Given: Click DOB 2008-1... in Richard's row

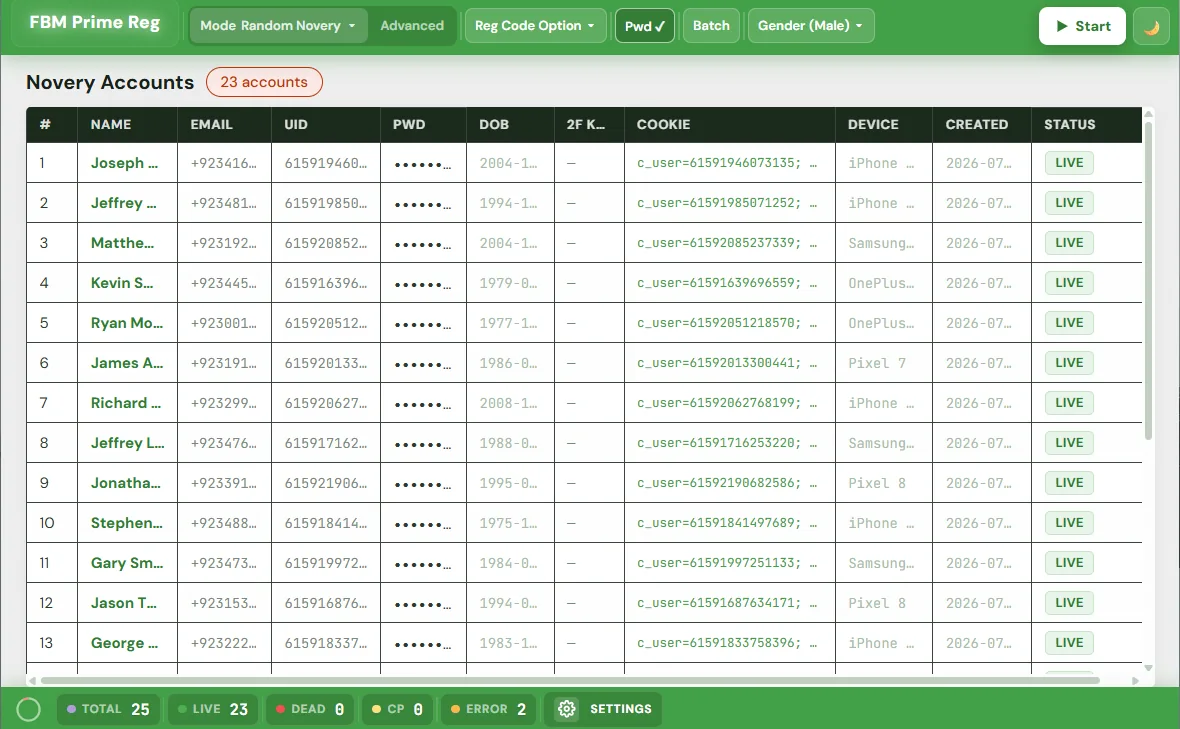Looking at the screenshot, I should [x=509, y=403].
